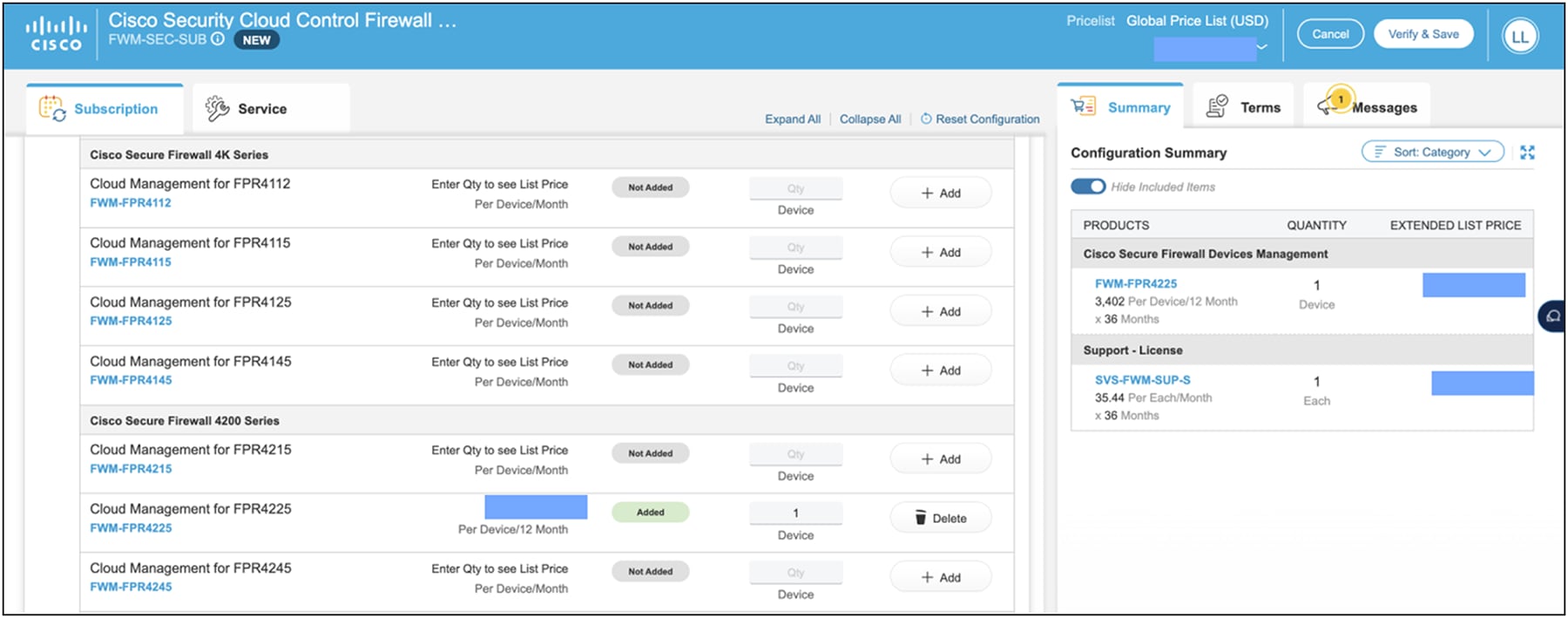Click the Reset Configuration clock icon
The width and height of the screenshot is (1568, 618).
pyautogui.click(x=926, y=119)
